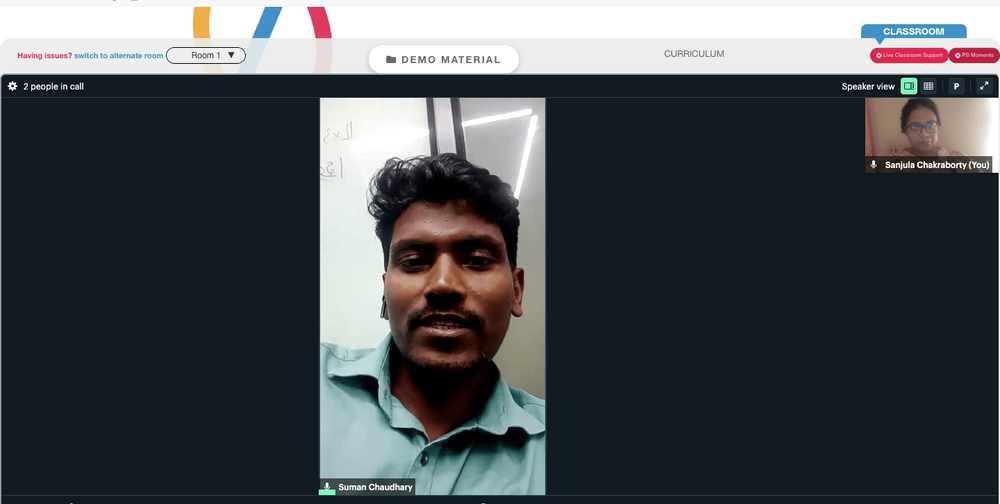Open call settings gear icon
1000x504 pixels.
click(12, 86)
